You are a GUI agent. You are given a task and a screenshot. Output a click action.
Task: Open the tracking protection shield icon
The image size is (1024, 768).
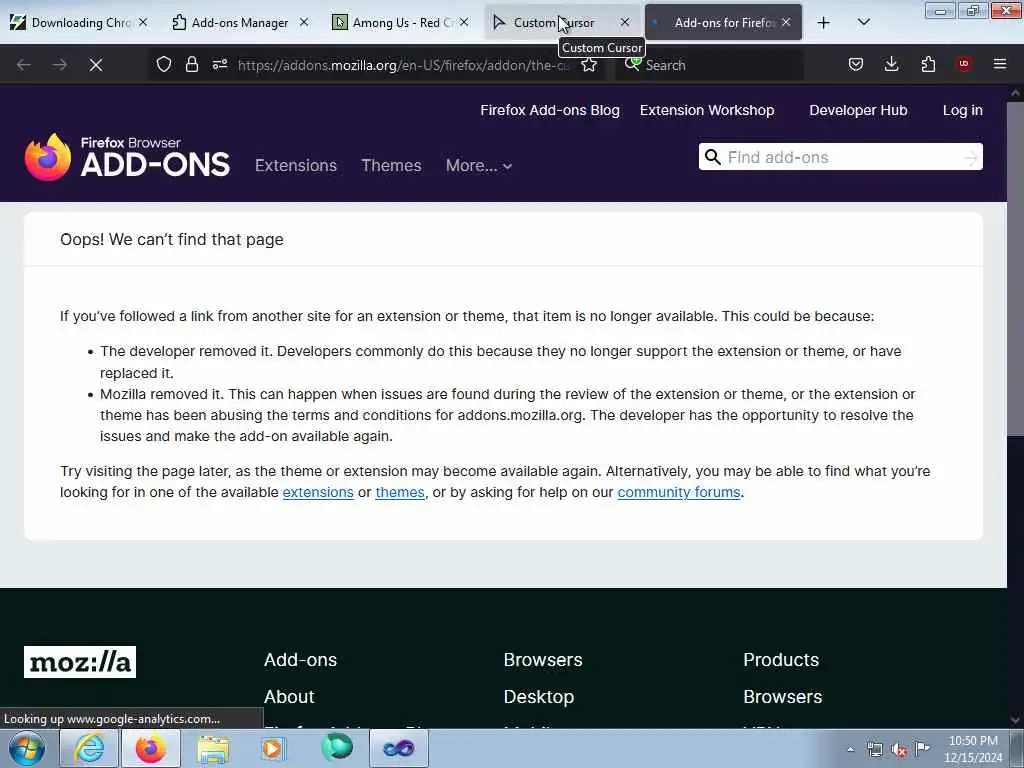tap(164, 65)
